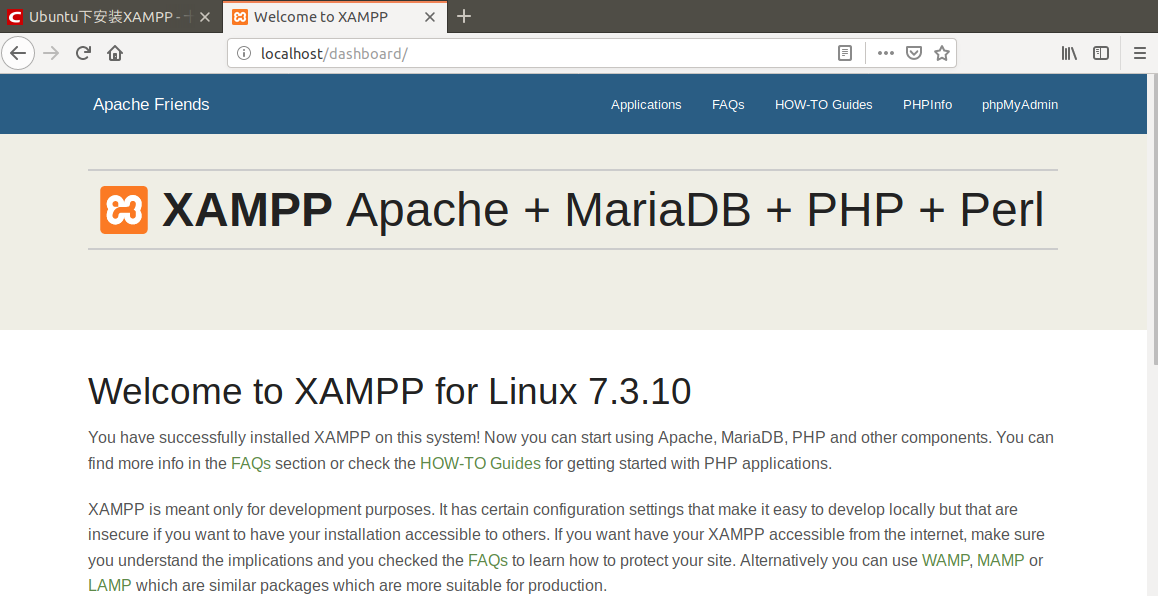Show site information for localhost
The image size is (1158, 596).
coord(243,53)
